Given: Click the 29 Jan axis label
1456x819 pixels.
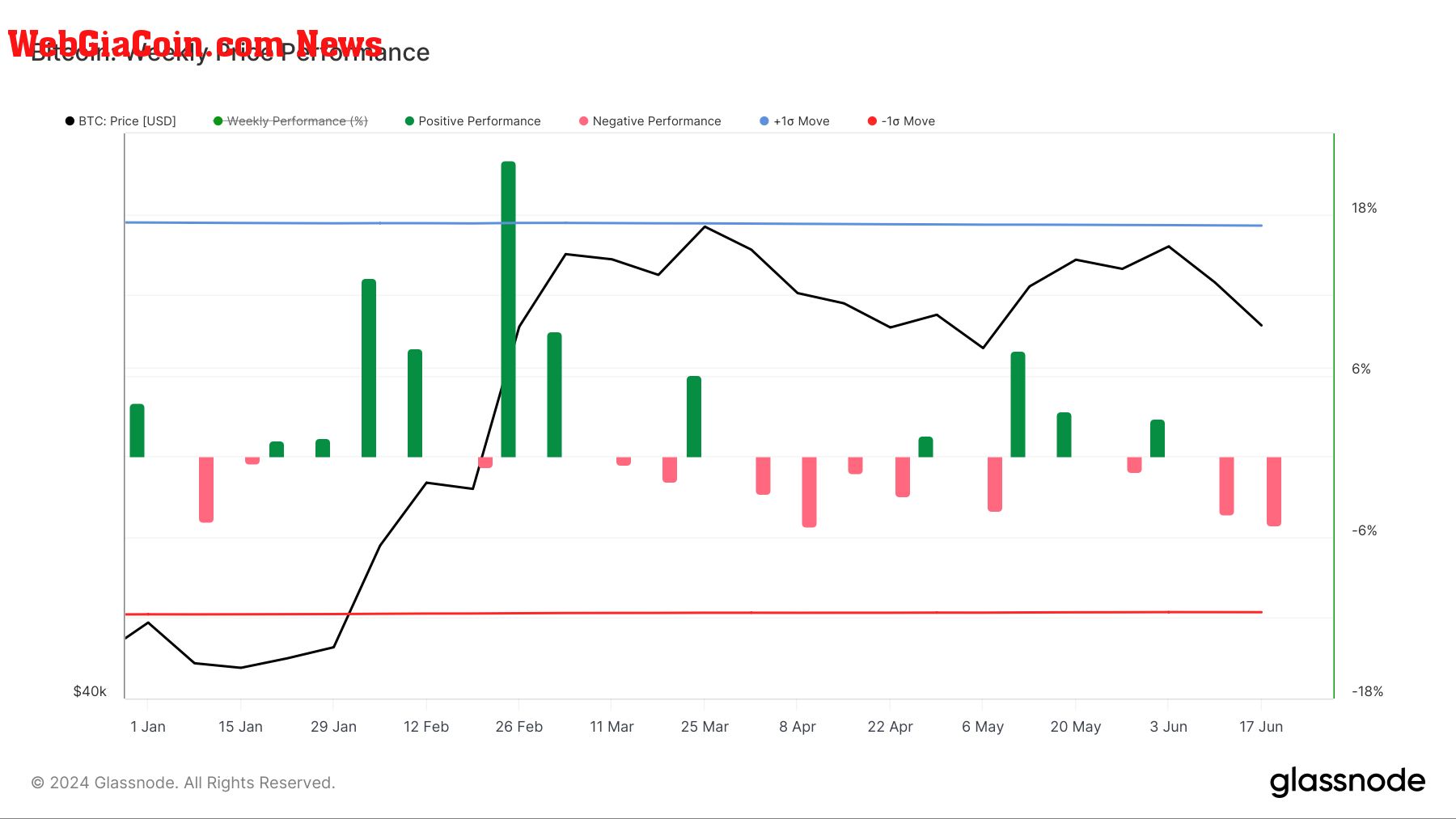Looking at the screenshot, I should coord(333,727).
